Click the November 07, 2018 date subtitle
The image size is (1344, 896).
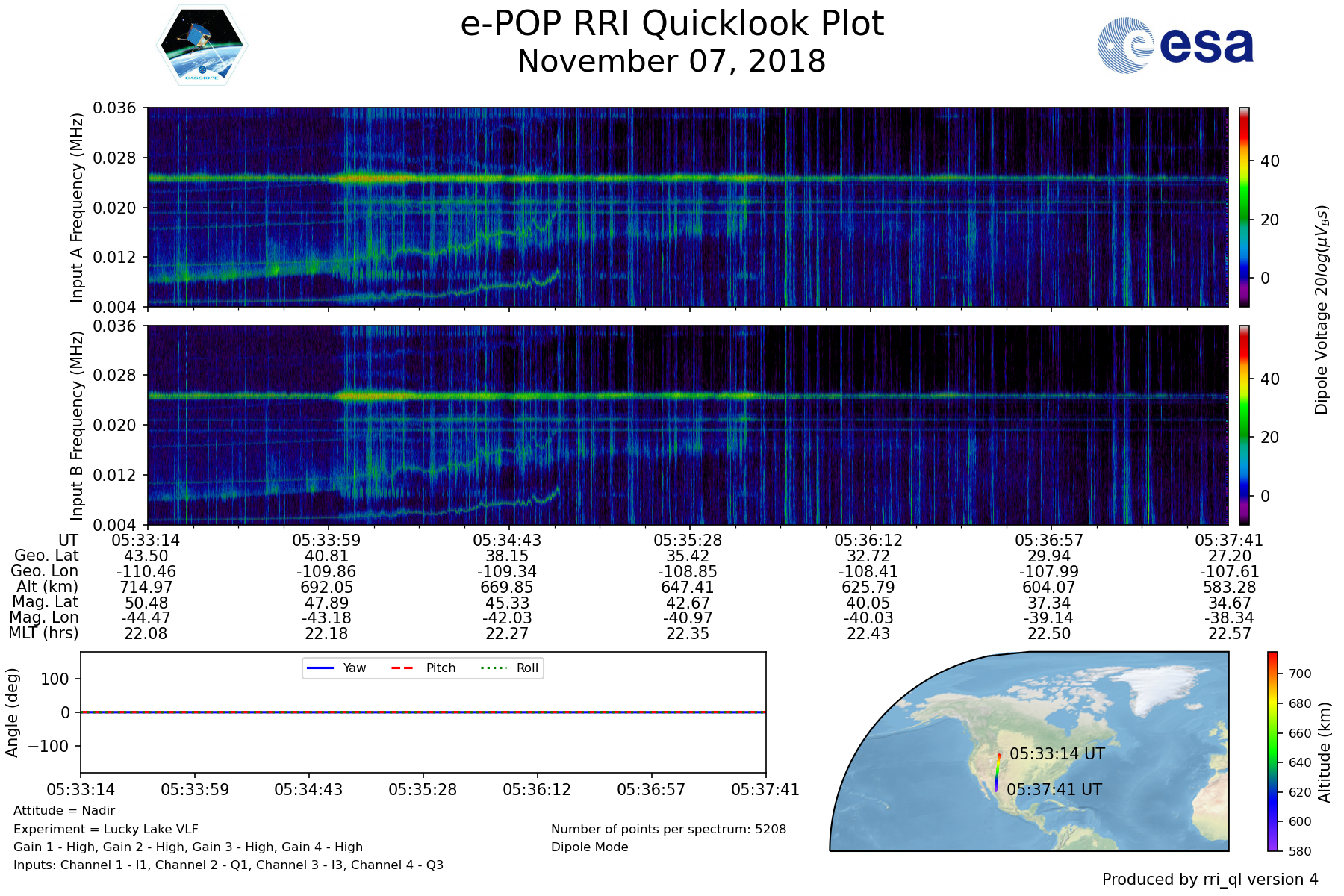[x=672, y=61]
